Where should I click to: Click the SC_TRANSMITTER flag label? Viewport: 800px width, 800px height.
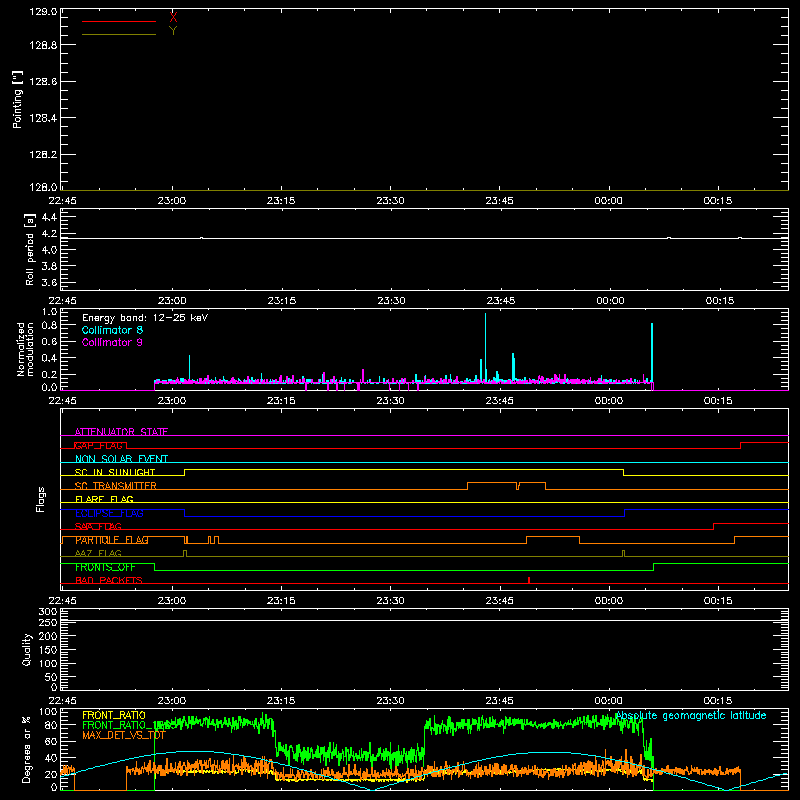click(x=116, y=486)
